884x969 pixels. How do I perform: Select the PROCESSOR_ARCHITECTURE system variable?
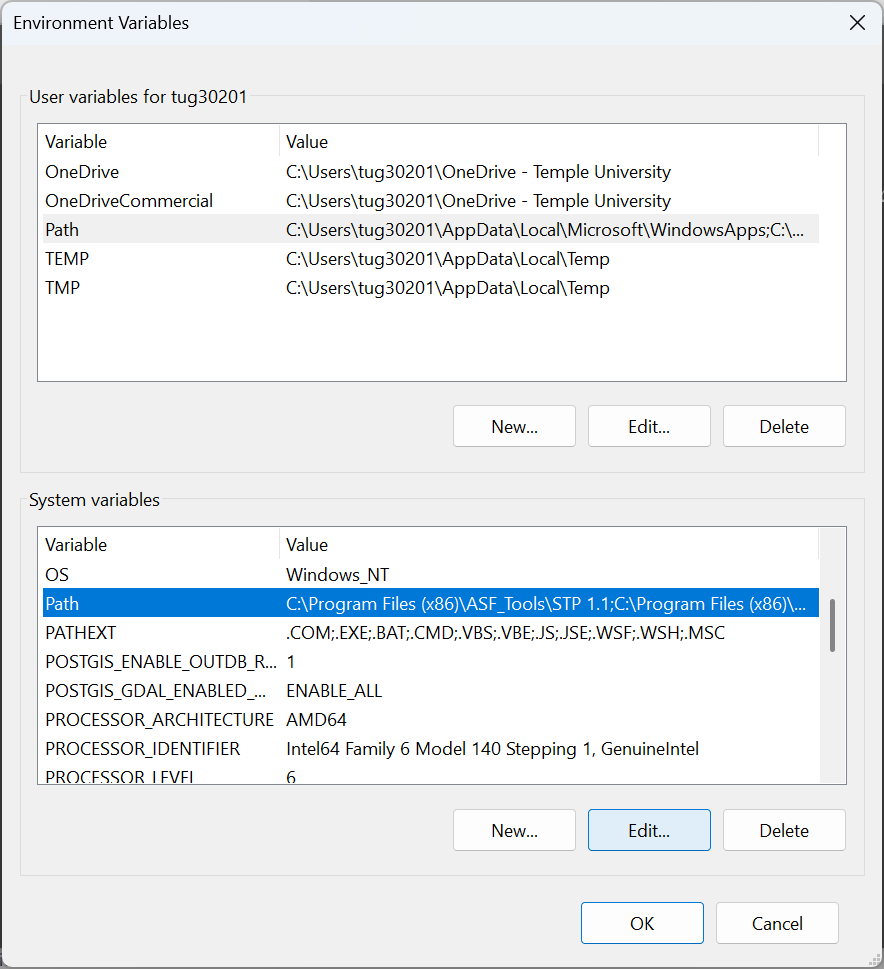(159, 720)
